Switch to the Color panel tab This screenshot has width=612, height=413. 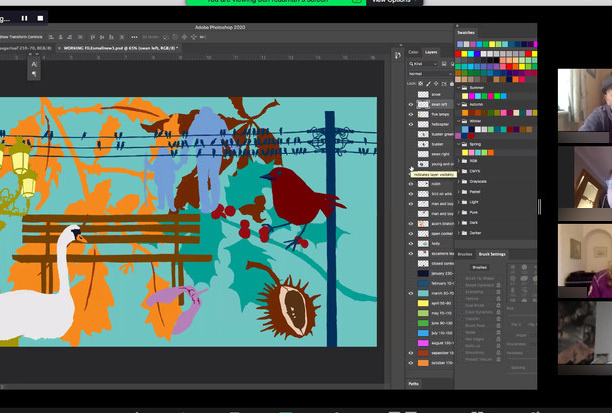coord(413,51)
